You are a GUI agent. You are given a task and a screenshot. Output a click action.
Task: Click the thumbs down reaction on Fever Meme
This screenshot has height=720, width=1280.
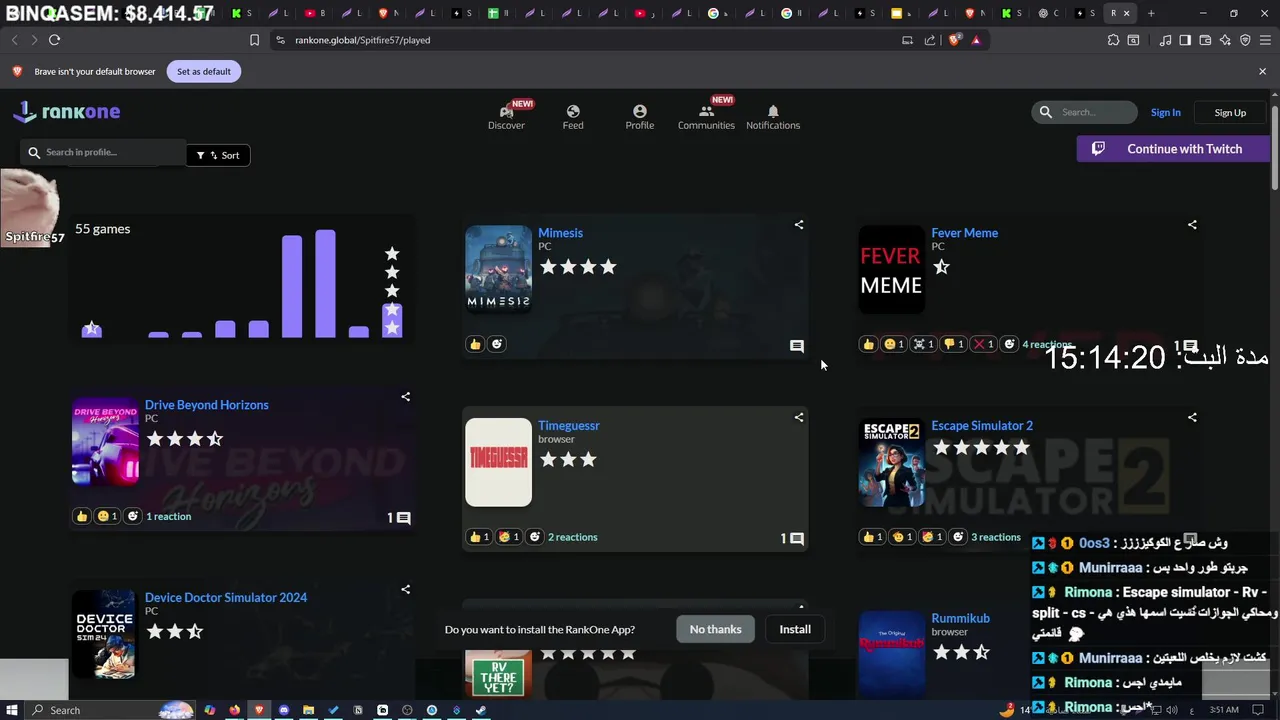pyautogui.click(x=953, y=344)
